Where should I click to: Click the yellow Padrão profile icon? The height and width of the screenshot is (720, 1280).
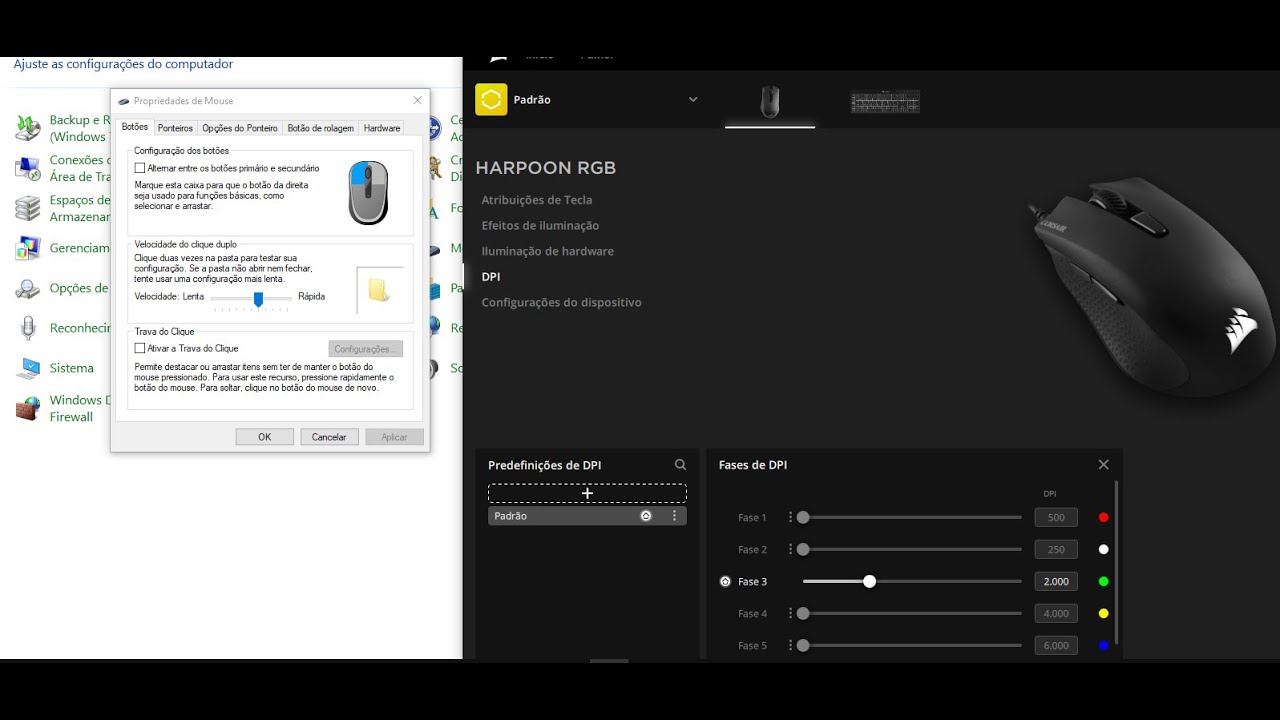pos(491,99)
